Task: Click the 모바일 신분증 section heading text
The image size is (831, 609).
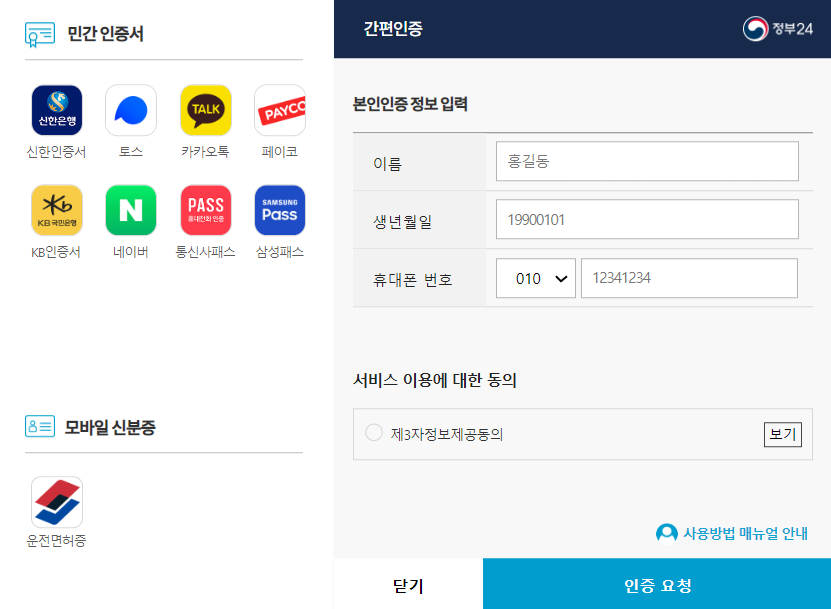Action: click(x=110, y=427)
